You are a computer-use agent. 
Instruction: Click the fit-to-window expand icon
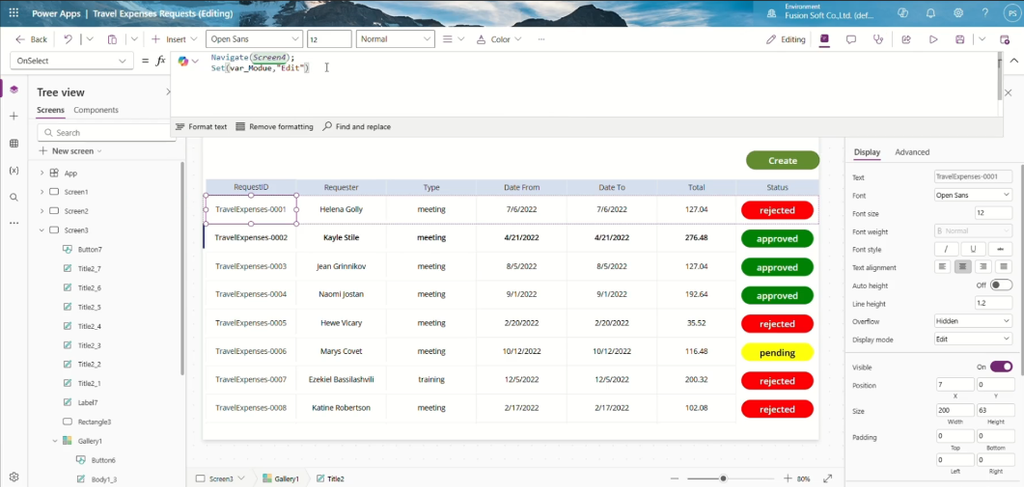point(827,479)
